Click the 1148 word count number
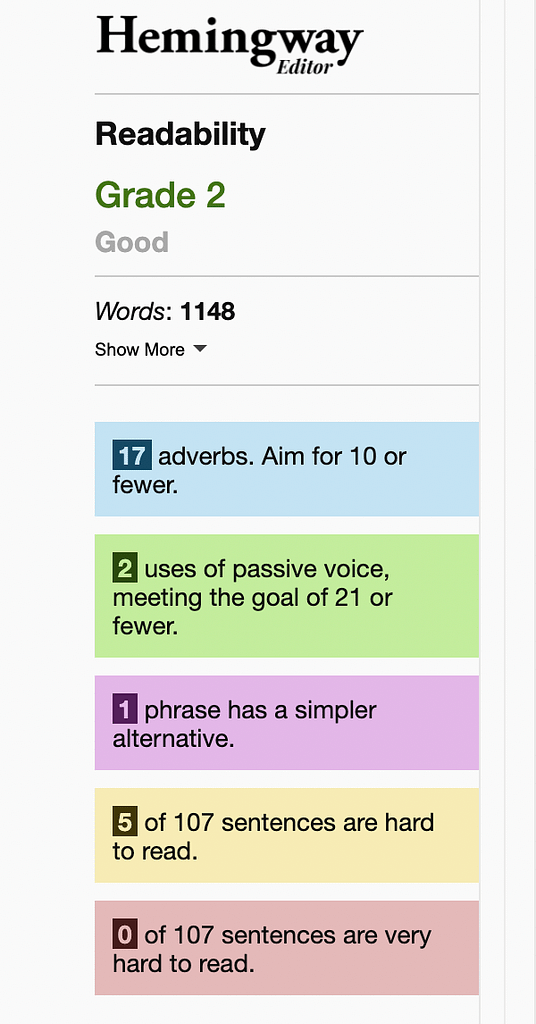Screen dimensions: 536x1024 208,312
